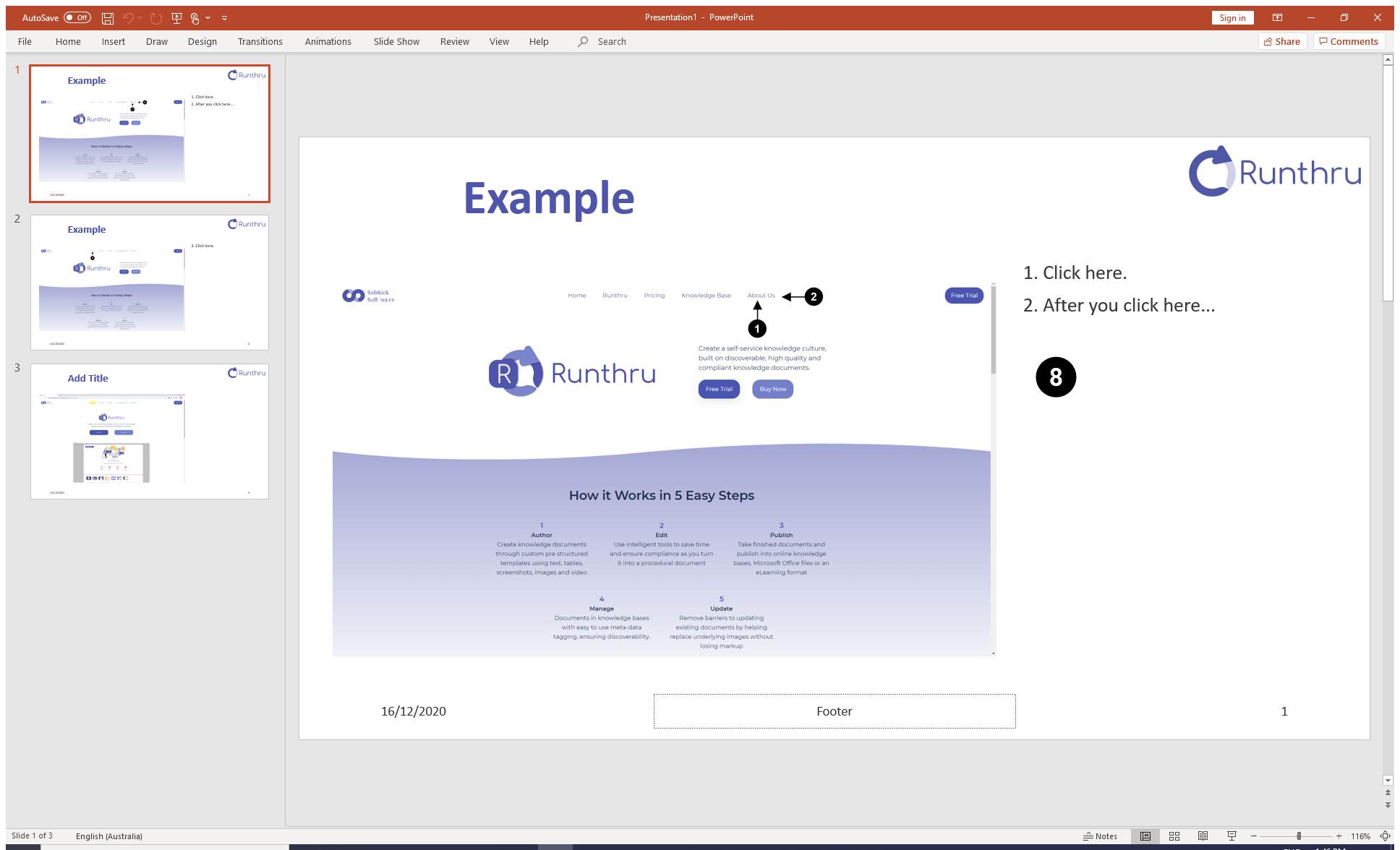This screenshot has width=1400, height=850.
Task: Click scroll up arrow of slide scrollbar
Action: point(1388,60)
